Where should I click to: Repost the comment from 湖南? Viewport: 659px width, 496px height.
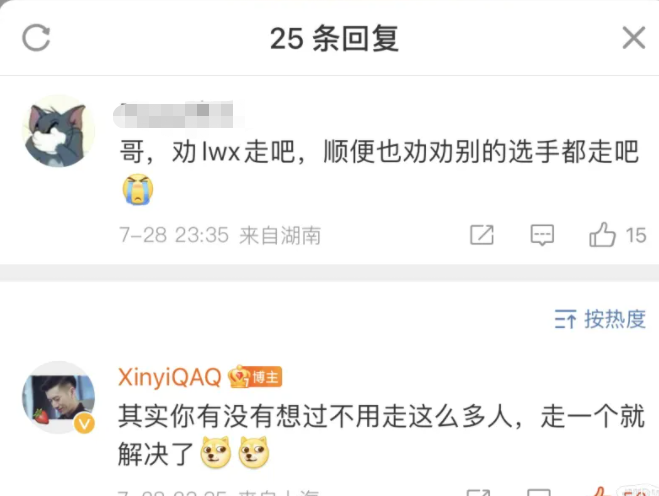click(x=482, y=235)
